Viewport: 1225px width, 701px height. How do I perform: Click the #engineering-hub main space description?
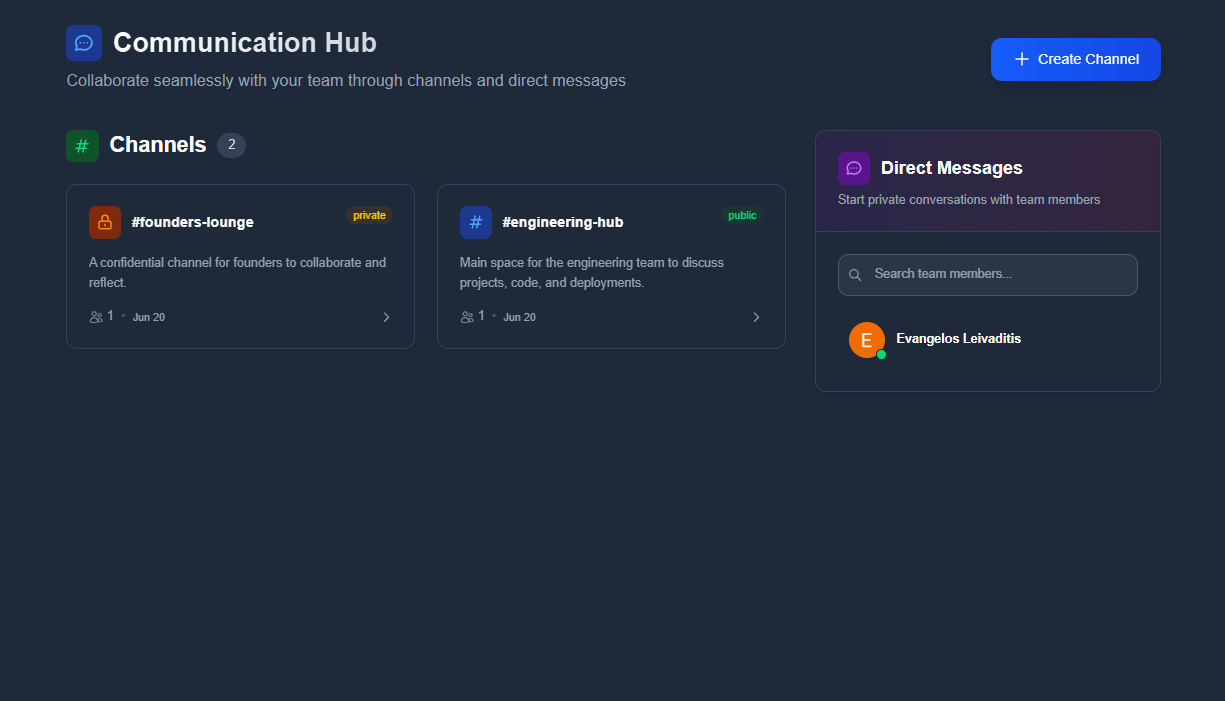click(592, 273)
